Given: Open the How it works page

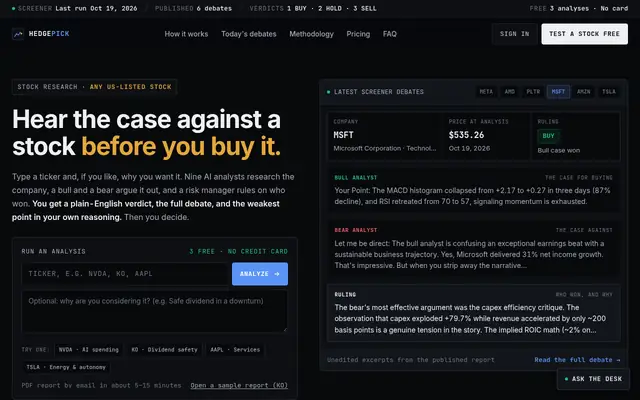Looking at the screenshot, I should tap(186, 34).
